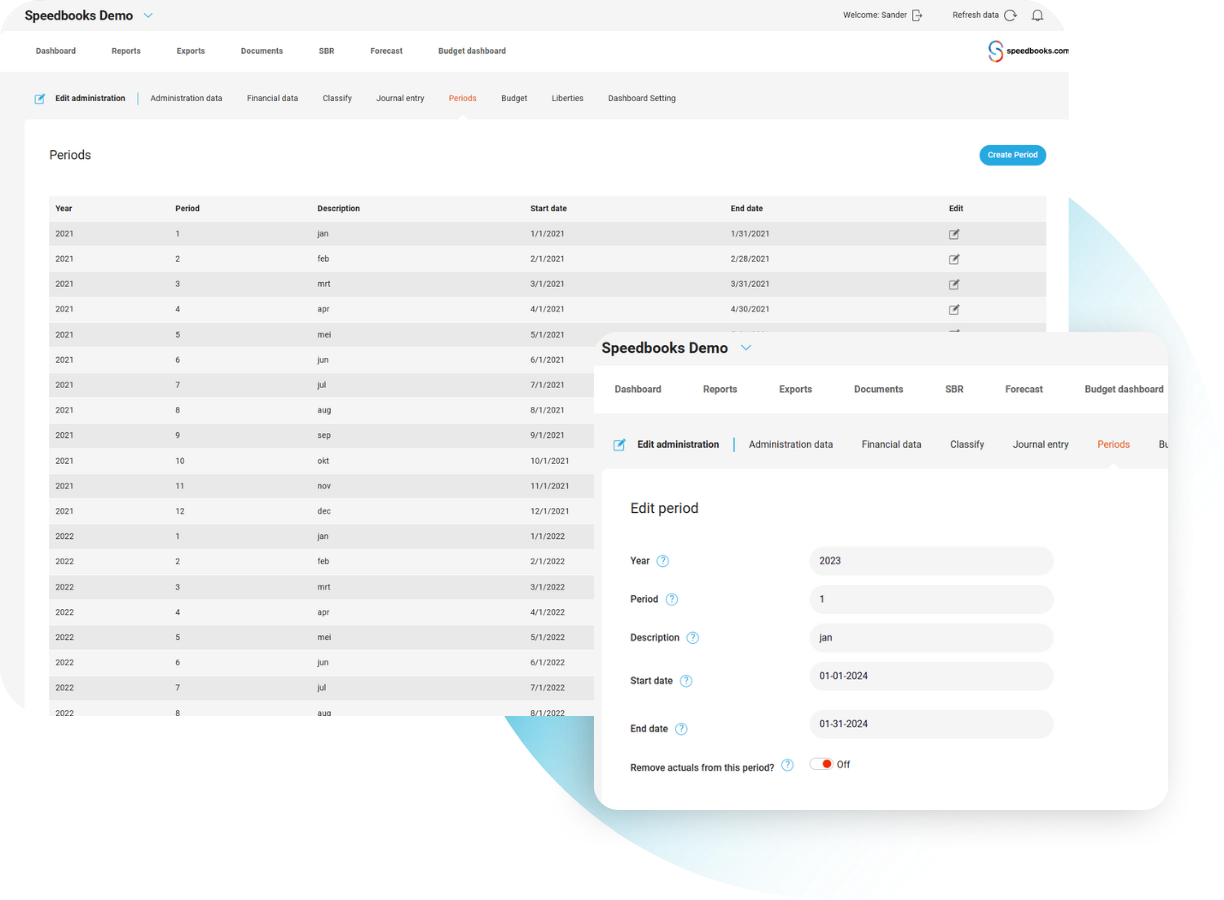The width and height of the screenshot is (1224, 900).
Task: Open Budget dashboard in back window menu
Action: click(472, 51)
